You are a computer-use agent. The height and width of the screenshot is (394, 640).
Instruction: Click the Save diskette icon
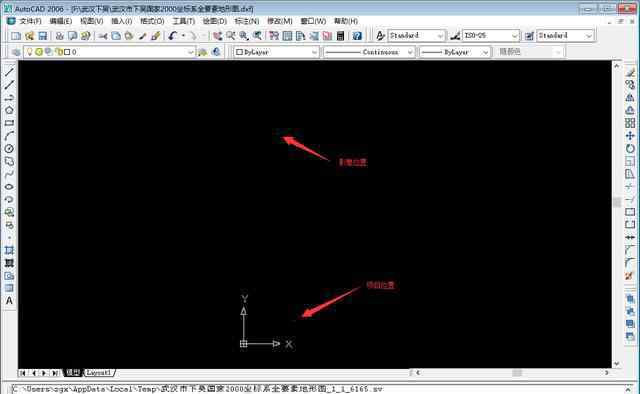[42, 36]
